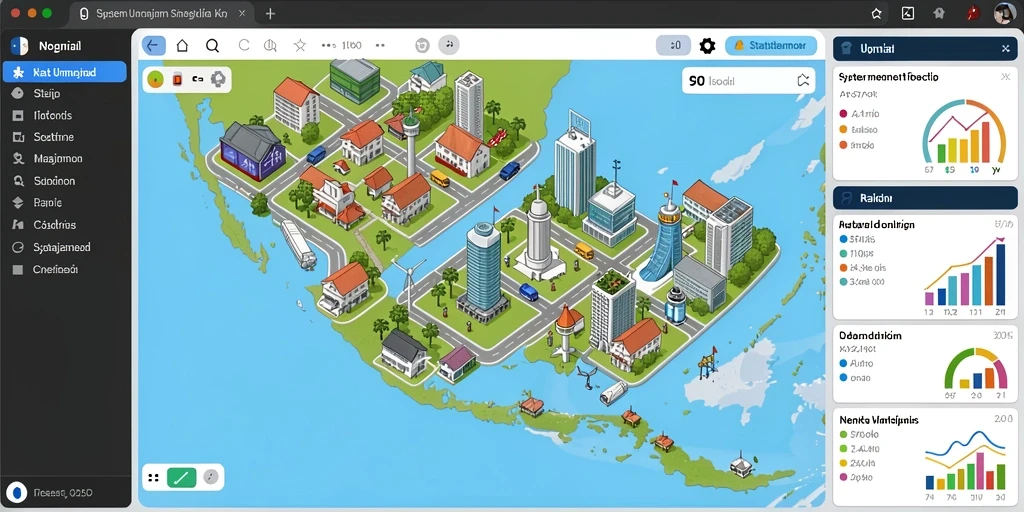1024x512 pixels.
Task: Close the Uomiat panel
Action: pos(1005,49)
